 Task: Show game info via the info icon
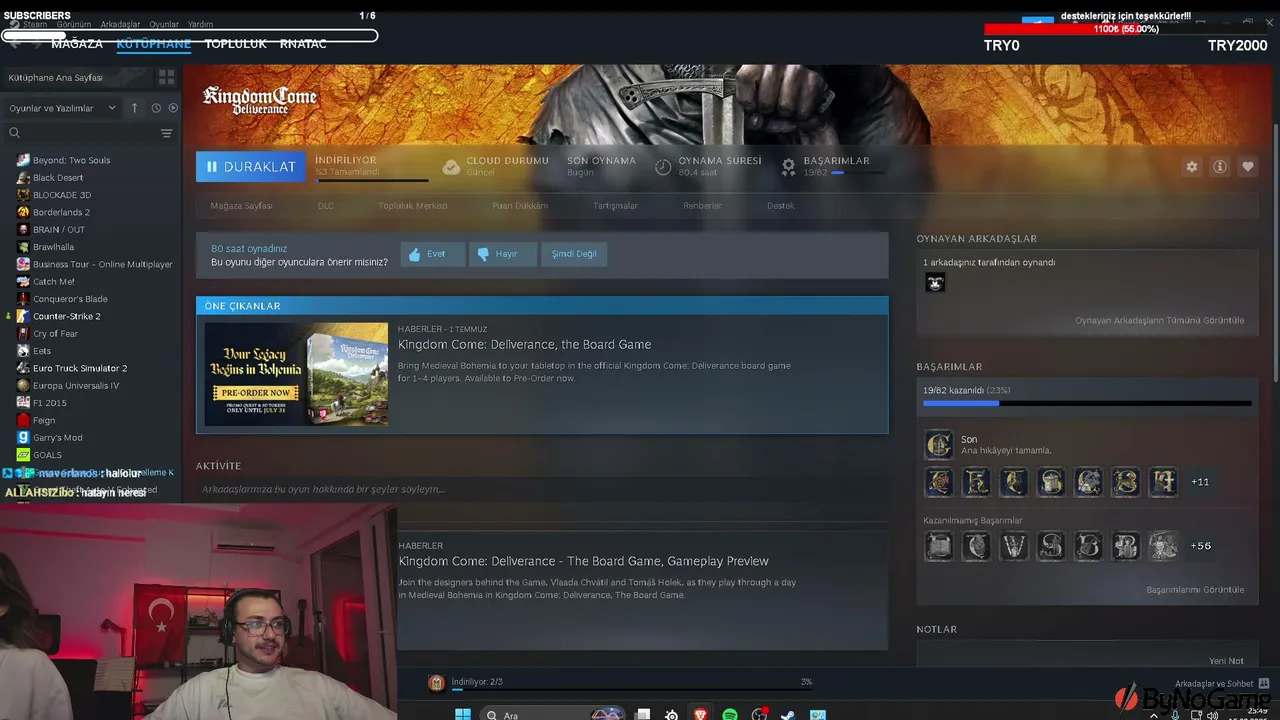coord(1220,167)
